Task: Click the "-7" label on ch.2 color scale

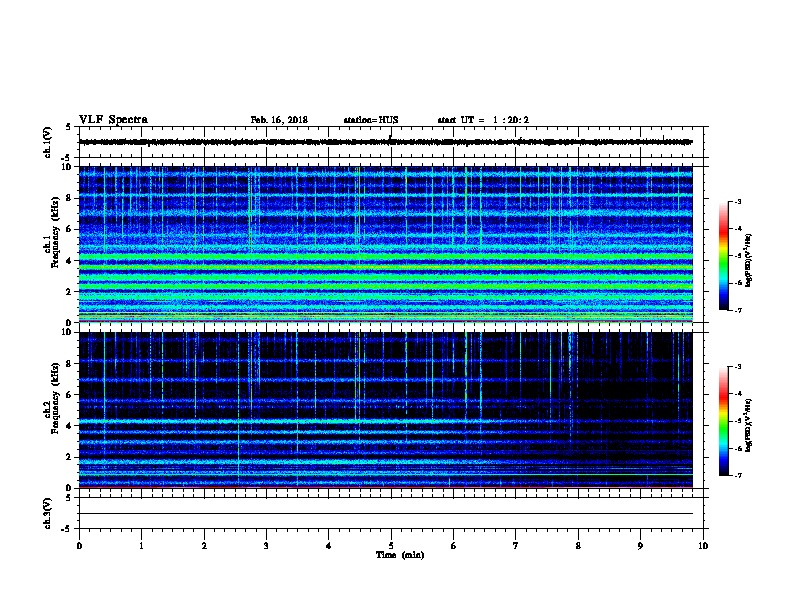Action: point(737,475)
